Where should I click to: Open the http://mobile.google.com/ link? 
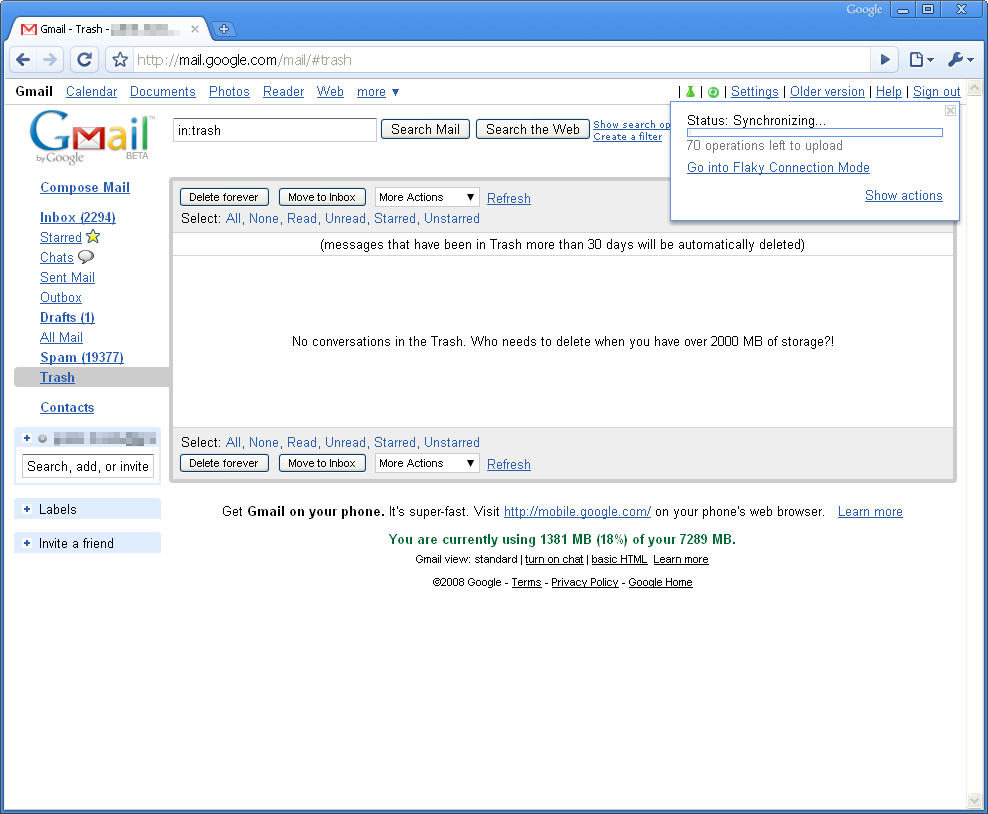[x=577, y=512]
